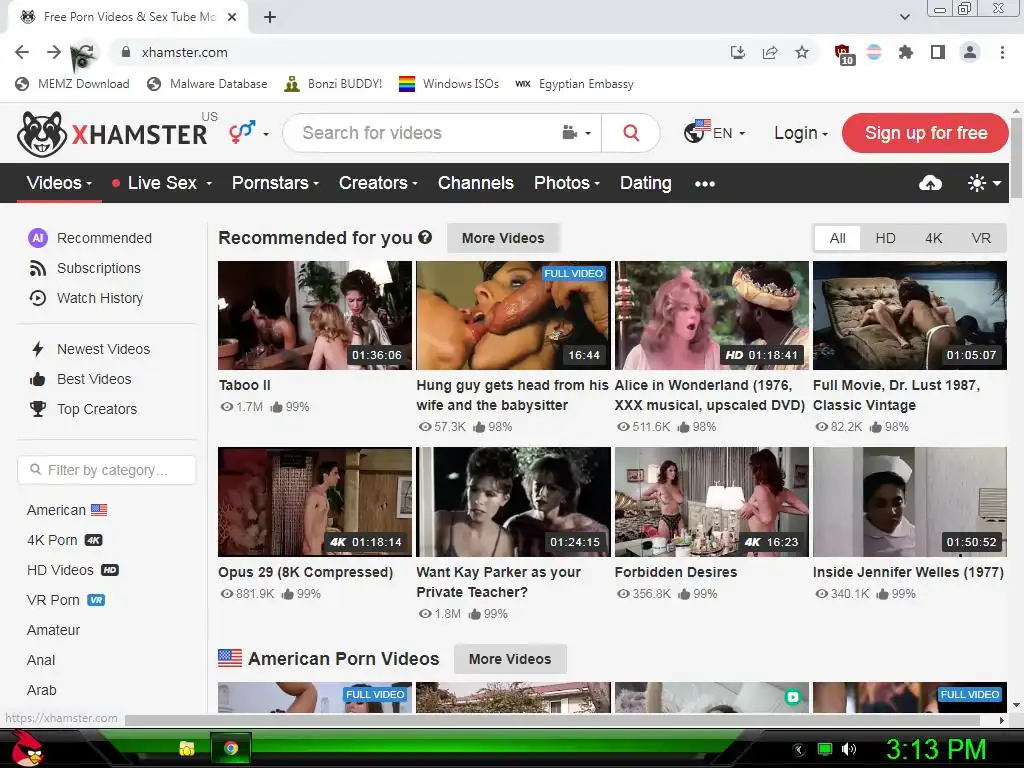Open Subscriptions in the sidebar
Screen dimensions: 1024x768
click(x=85, y=268)
